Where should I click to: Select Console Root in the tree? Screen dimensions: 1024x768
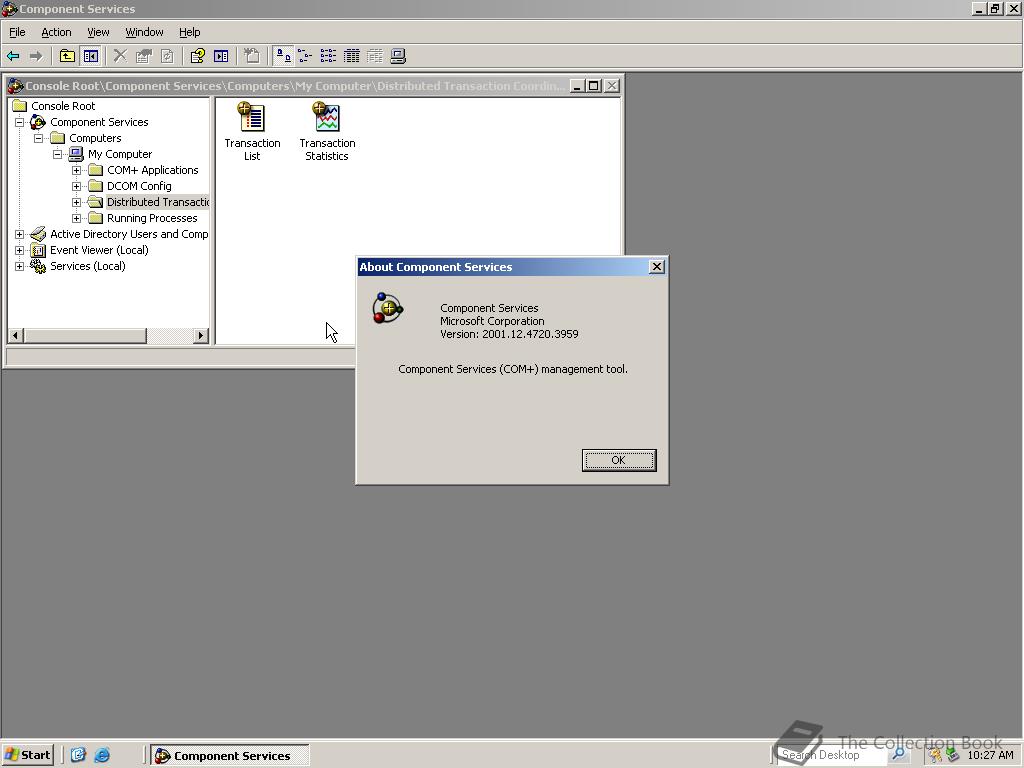click(63, 106)
